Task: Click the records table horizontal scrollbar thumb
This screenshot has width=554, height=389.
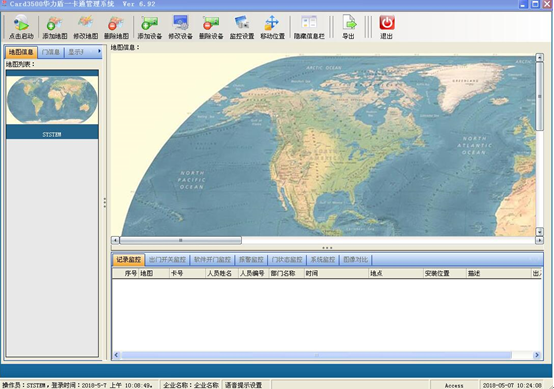Action: point(317,355)
